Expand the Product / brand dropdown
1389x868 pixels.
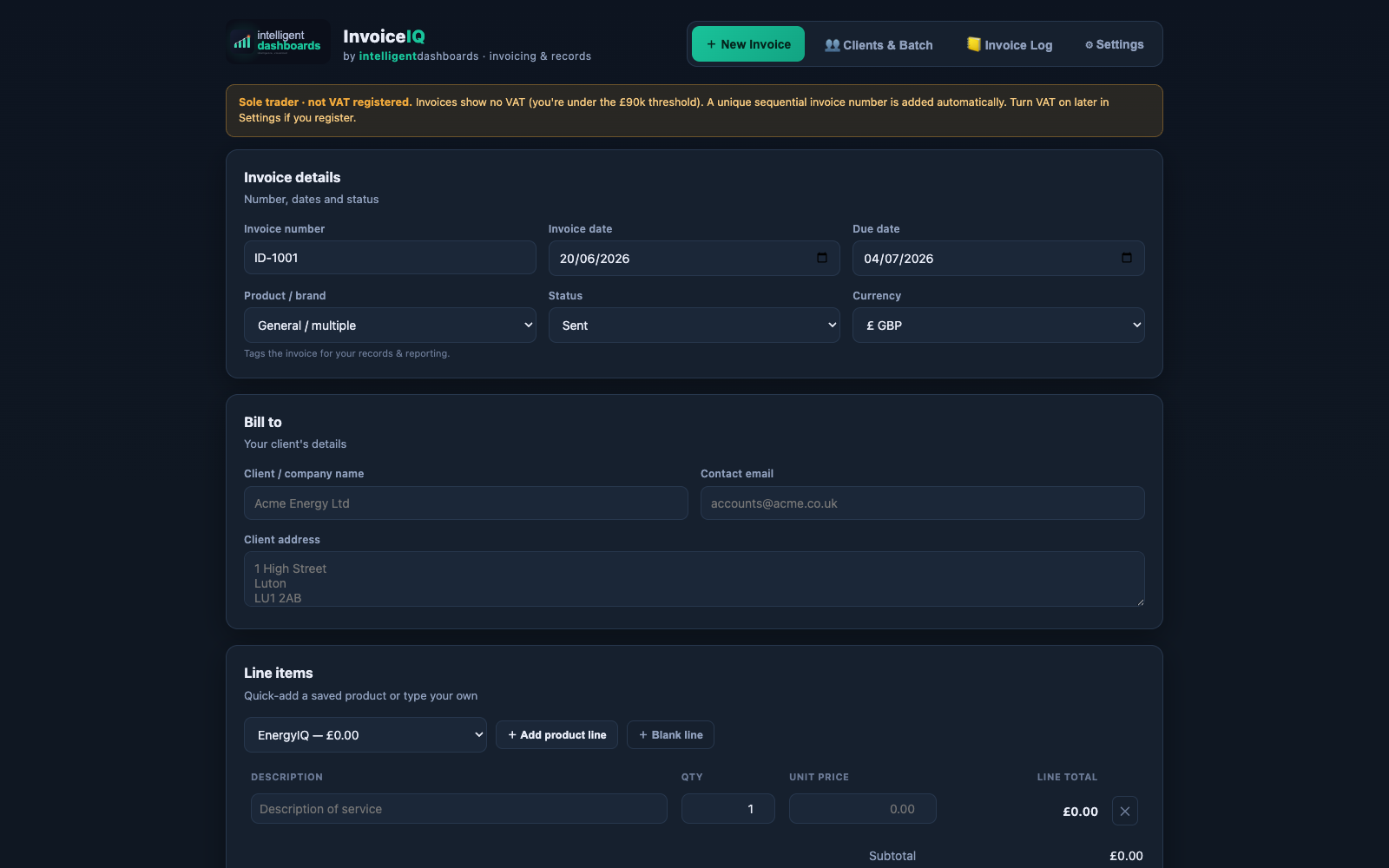point(390,325)
